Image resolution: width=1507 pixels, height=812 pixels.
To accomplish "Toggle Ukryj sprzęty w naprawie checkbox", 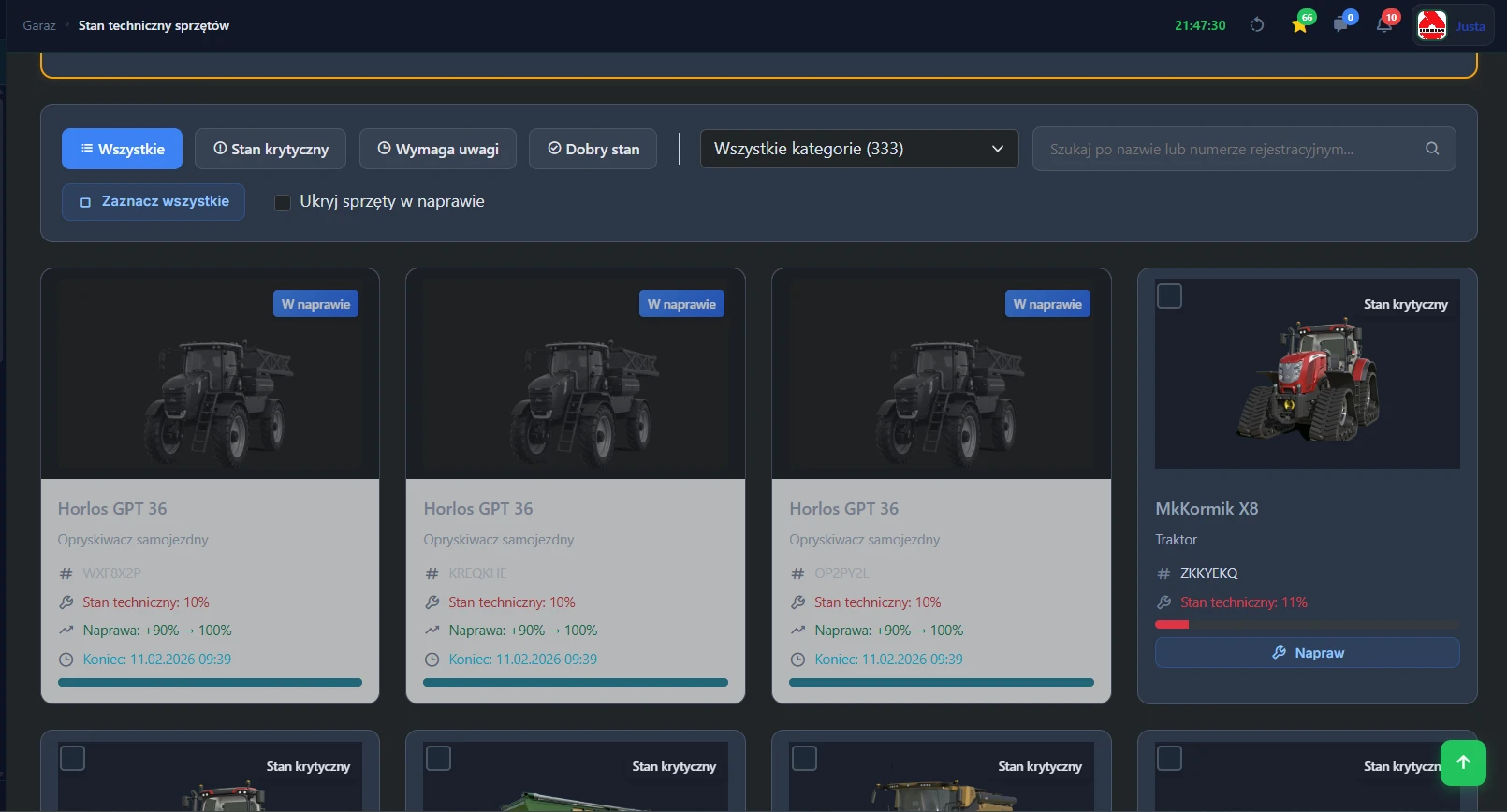I will point(282,202).
